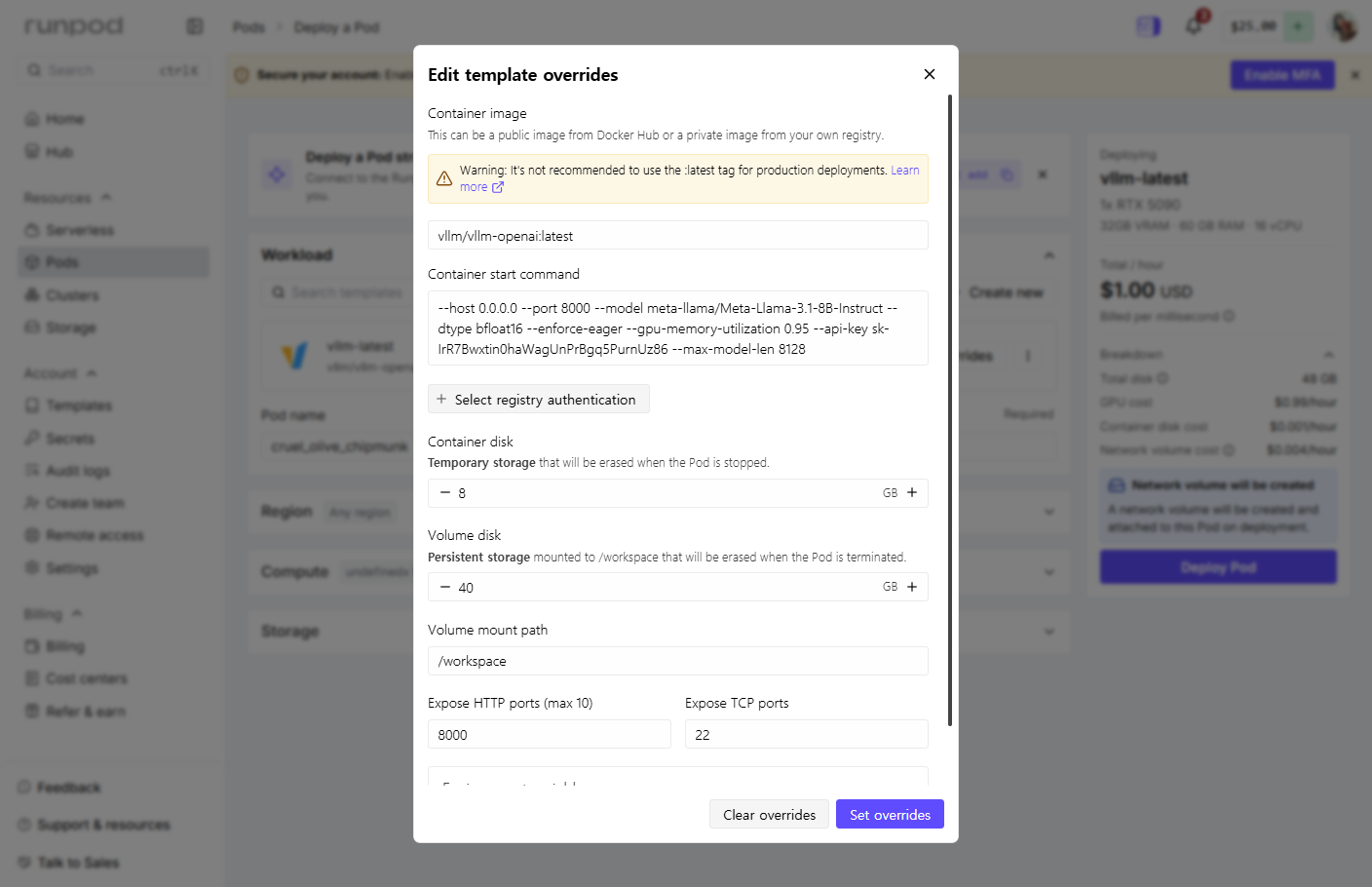Click the Cost centers icon
Screen dimensions: 1372x887
click(32, 678)
